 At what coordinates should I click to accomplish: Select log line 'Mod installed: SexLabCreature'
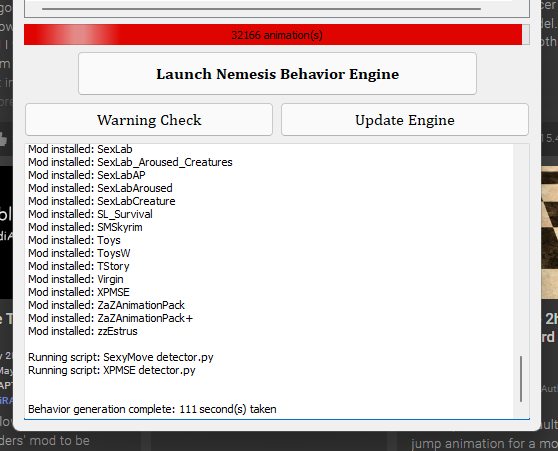pos(102,201)
